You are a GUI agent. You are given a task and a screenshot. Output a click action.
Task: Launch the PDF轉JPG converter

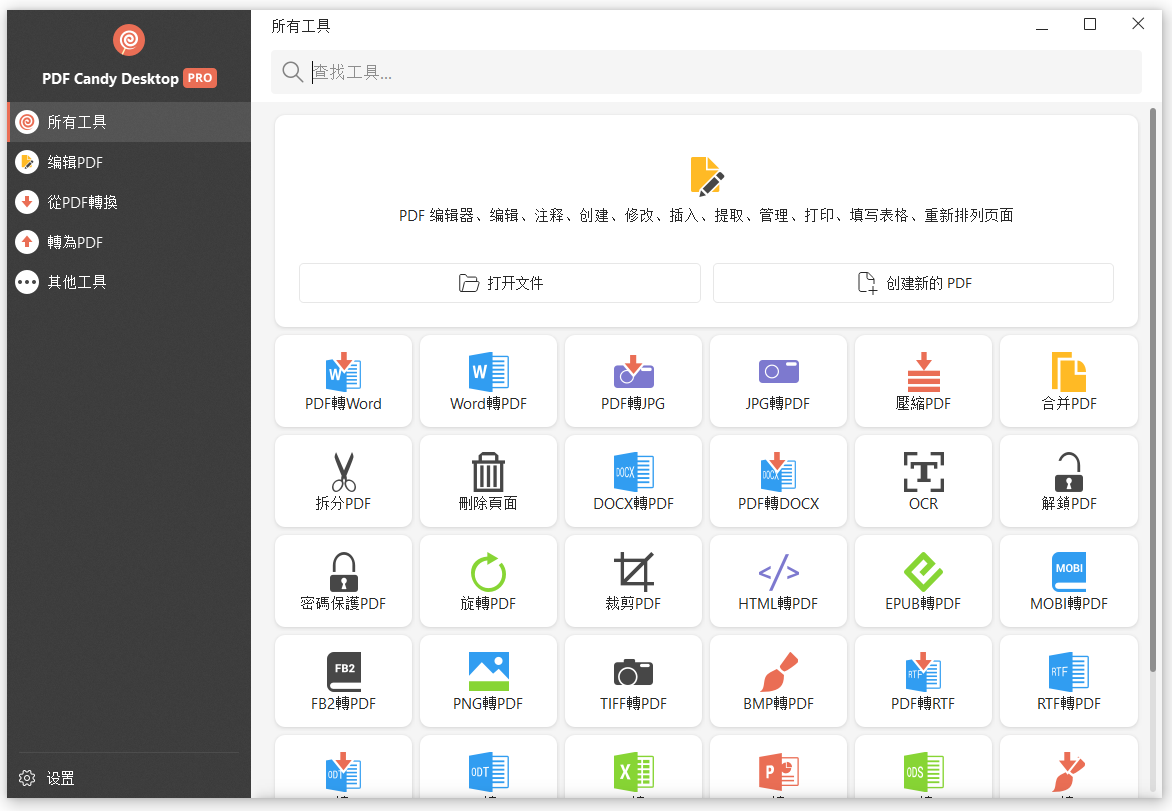click(x=633, y=381)
